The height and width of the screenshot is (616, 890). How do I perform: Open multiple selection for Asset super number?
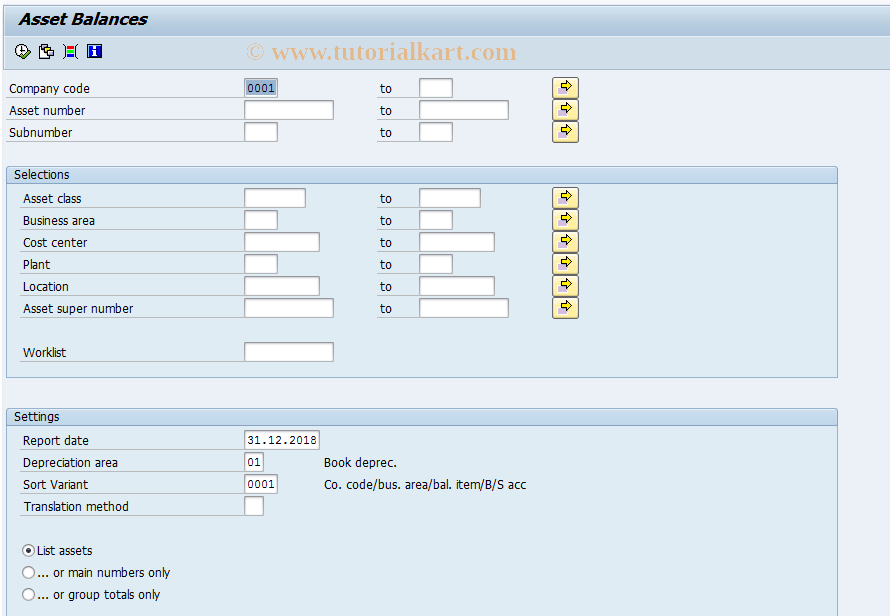pyautogui.click(x=565, y=308)
